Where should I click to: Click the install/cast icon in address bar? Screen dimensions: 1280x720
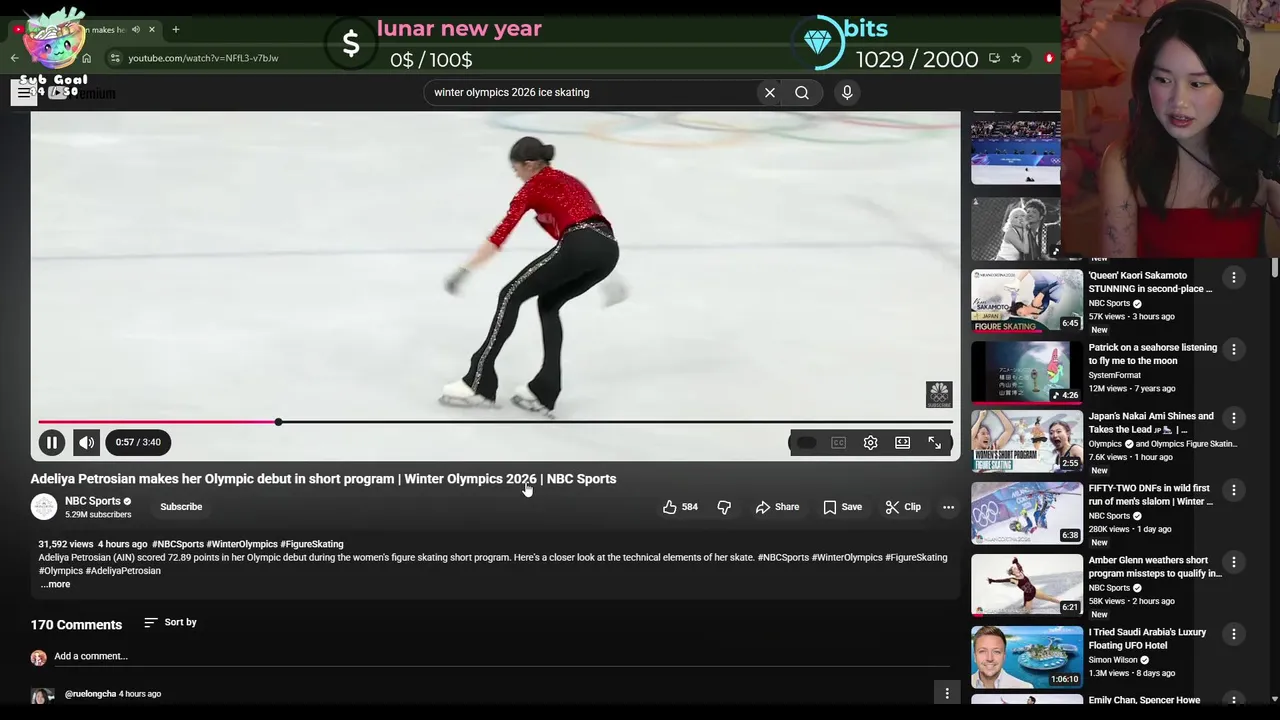coord(994,58)
